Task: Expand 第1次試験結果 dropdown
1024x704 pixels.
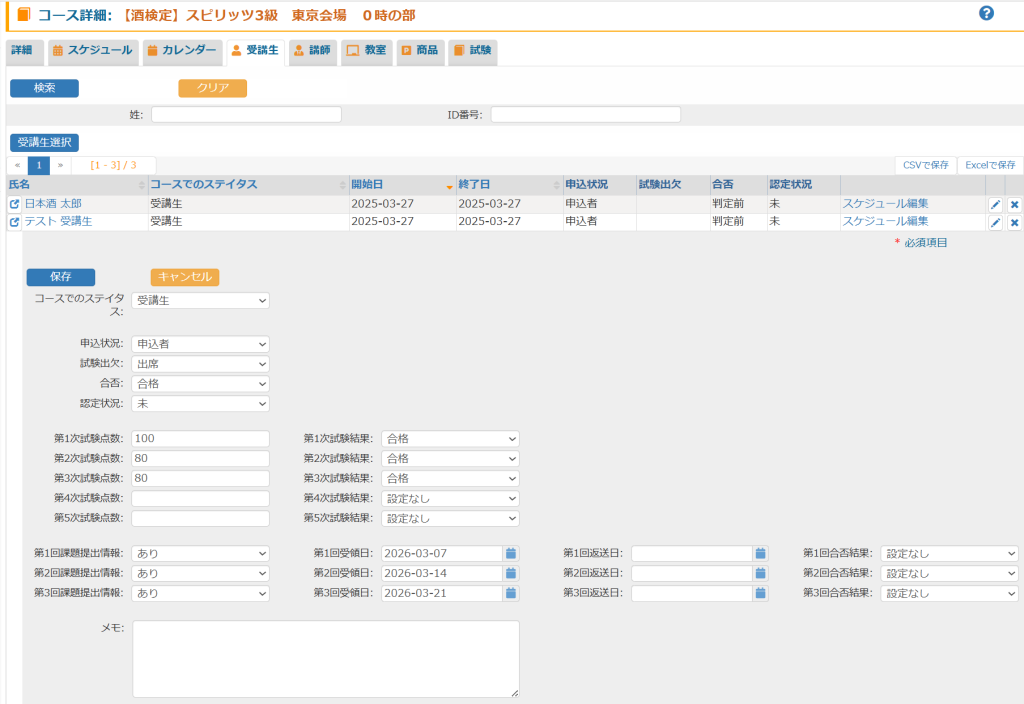Action: pyautogui.click(x=450, y=438)
